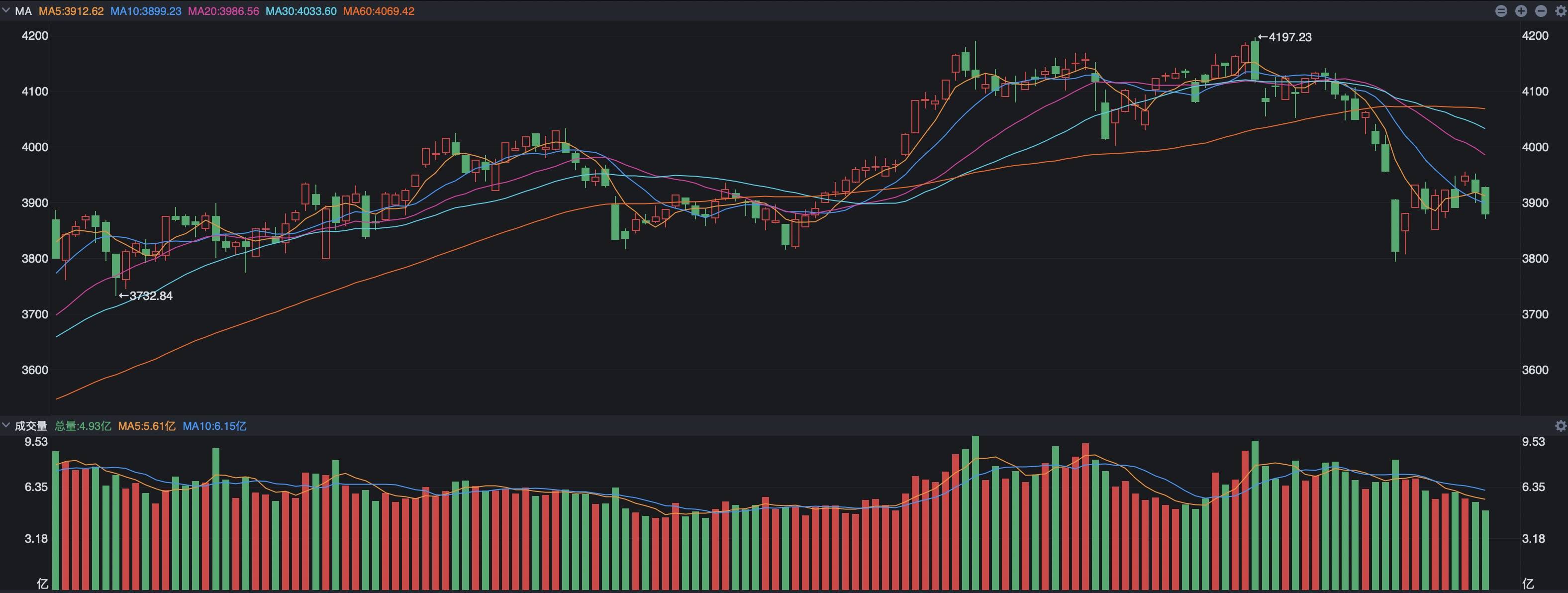The height and width of the screenshot is (593, 1568).
Task: Toggle the MA20 line label
Action: point(223,11)
